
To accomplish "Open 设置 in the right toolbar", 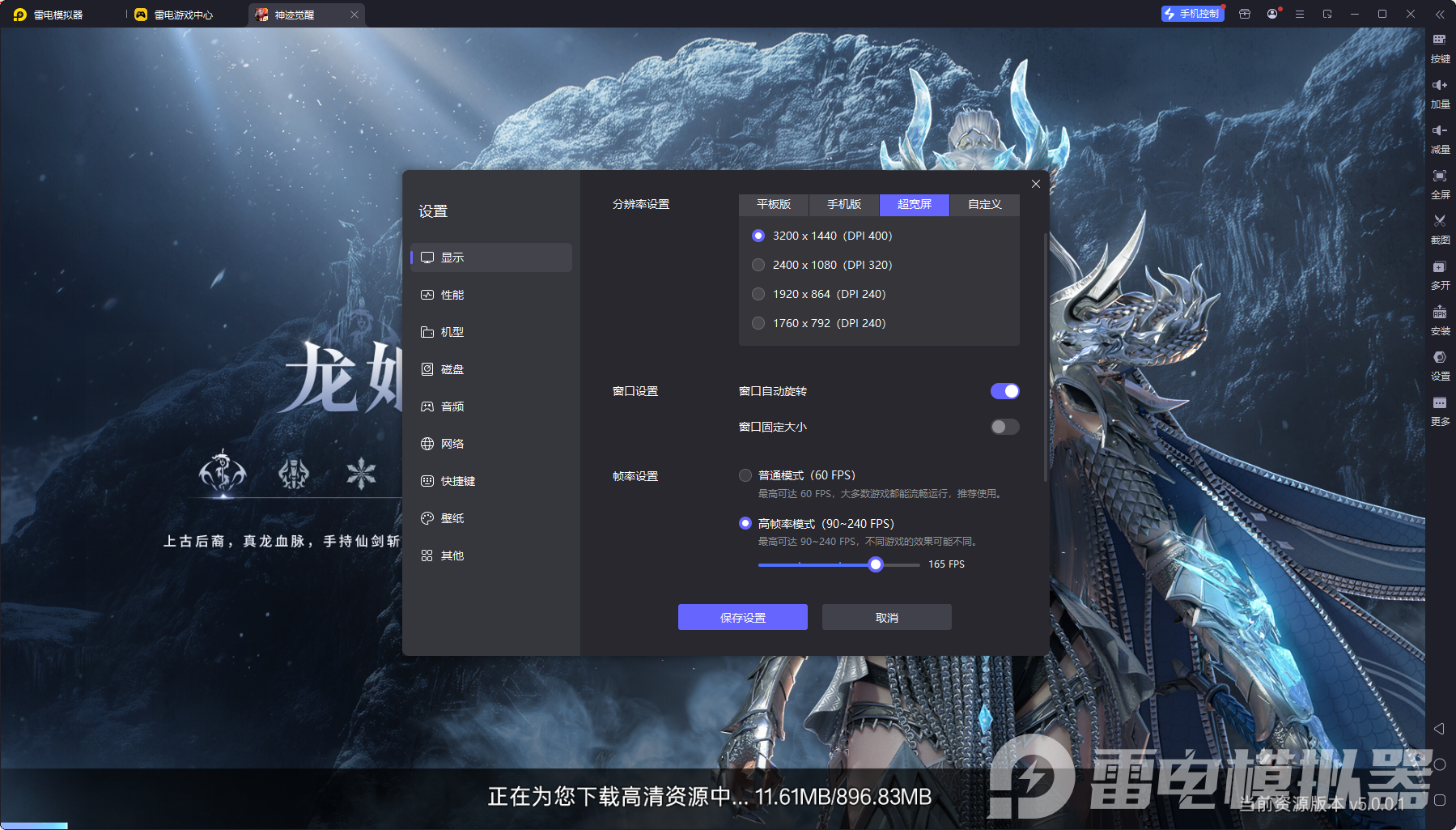I will [1440, 364].
